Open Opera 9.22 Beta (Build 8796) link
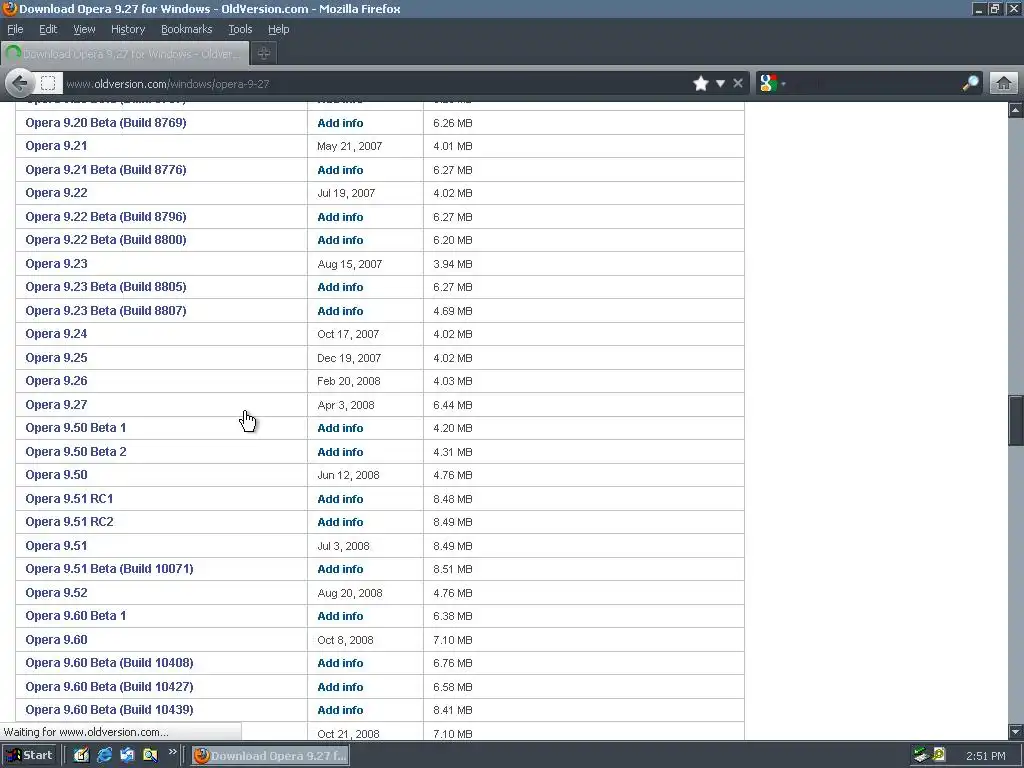Image resolution: width=1024 pixels, height=768 pixels. [106, 217]
